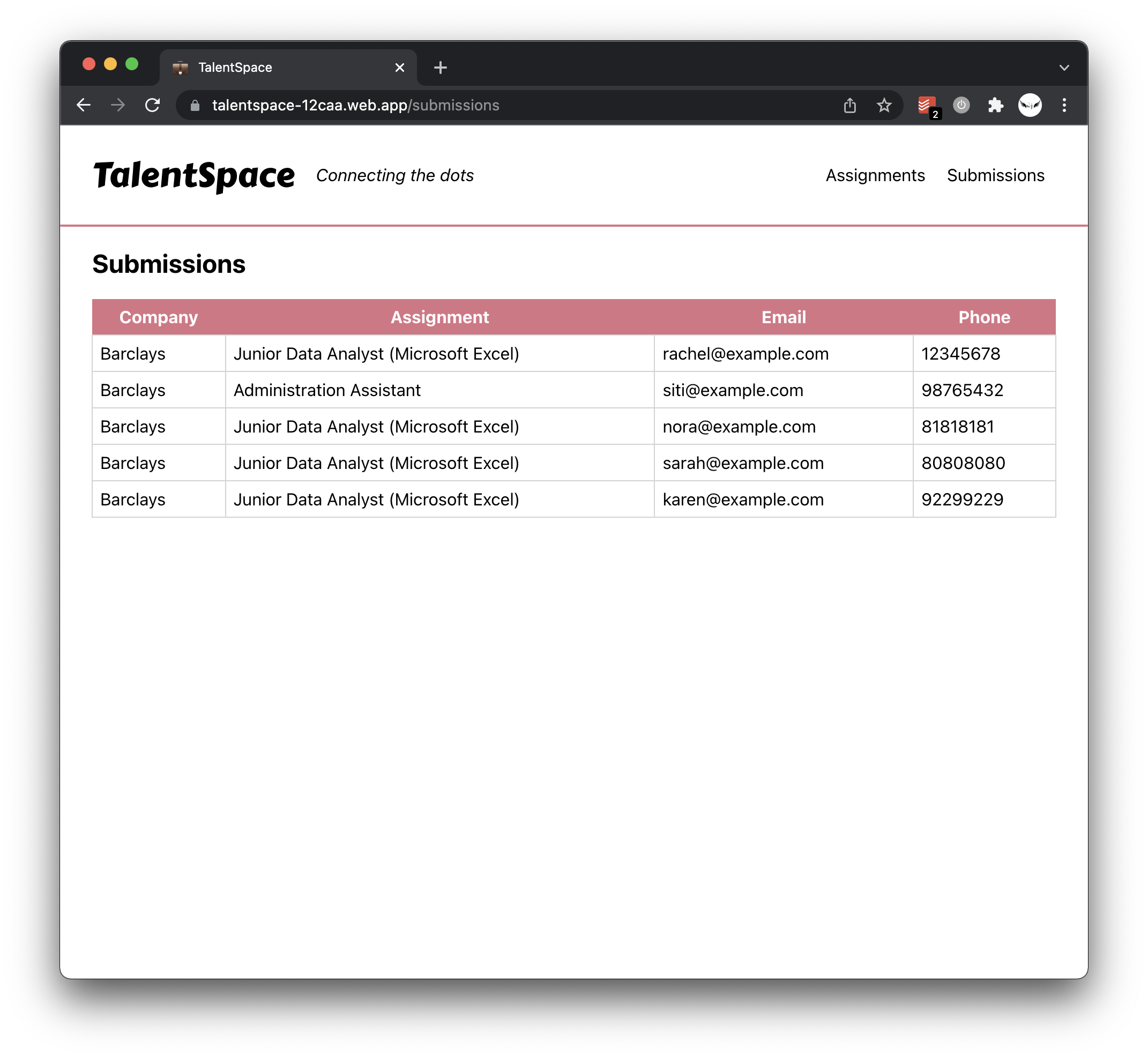Open the Todoist extension icon

click(x=926, y=106)
